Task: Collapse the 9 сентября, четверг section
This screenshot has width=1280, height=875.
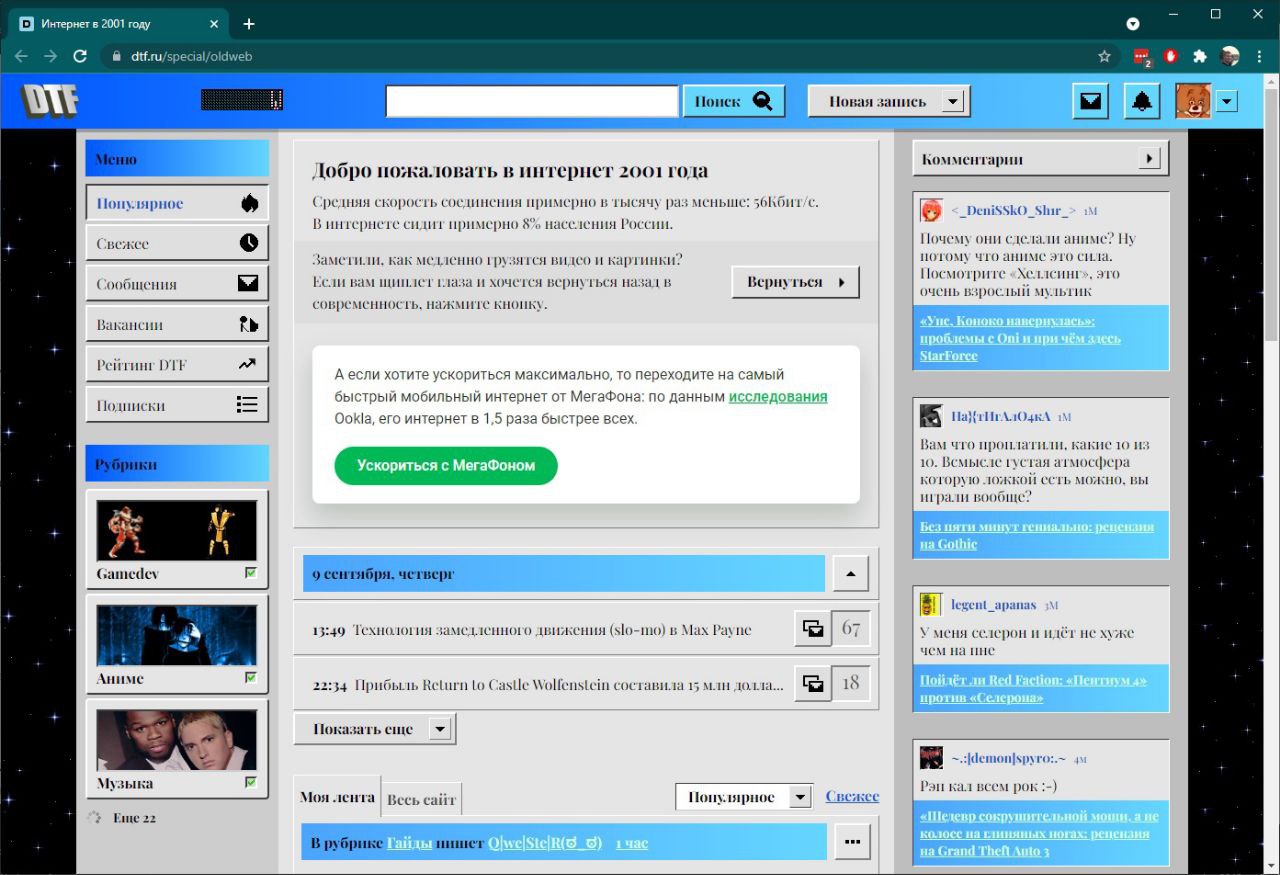Action: click(x=851, y=574)
